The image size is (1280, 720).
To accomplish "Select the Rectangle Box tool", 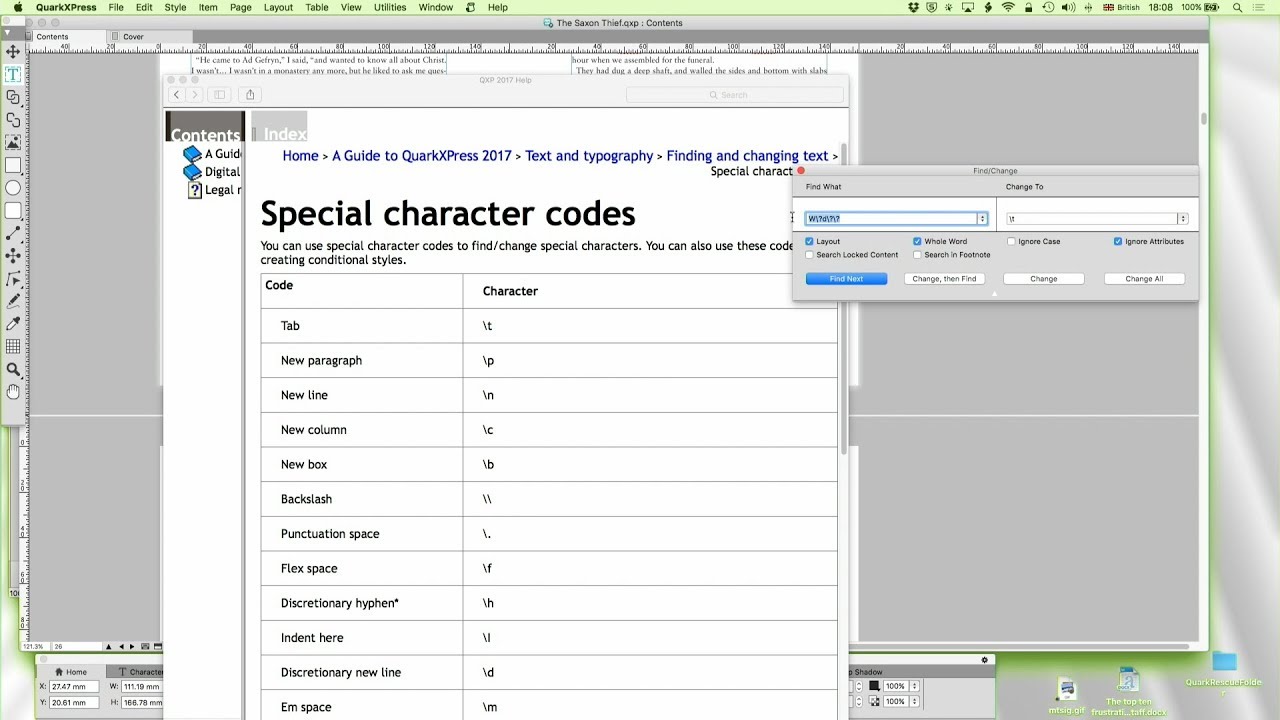I will pos(13,166).
